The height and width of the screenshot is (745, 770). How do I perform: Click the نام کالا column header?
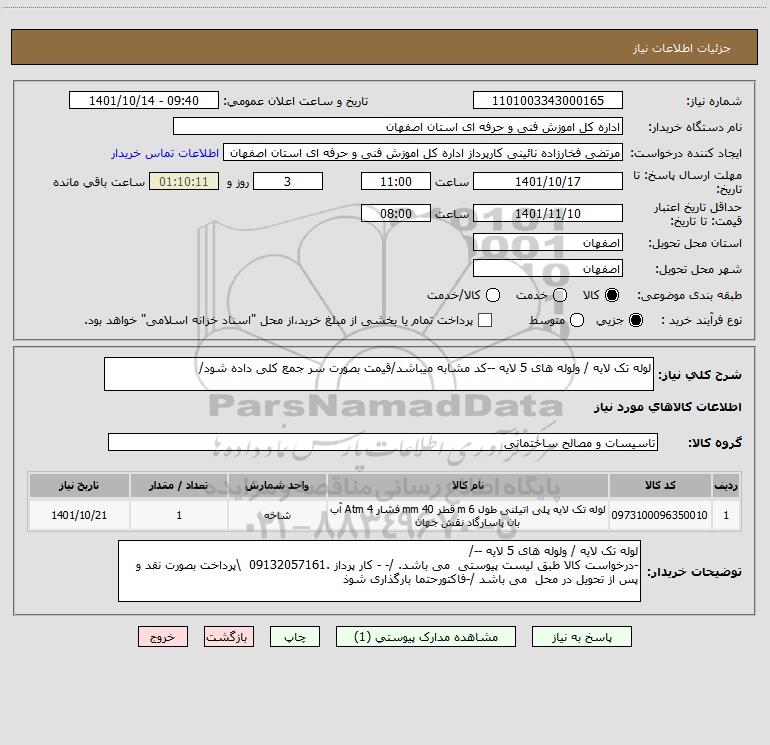[468, 486]
